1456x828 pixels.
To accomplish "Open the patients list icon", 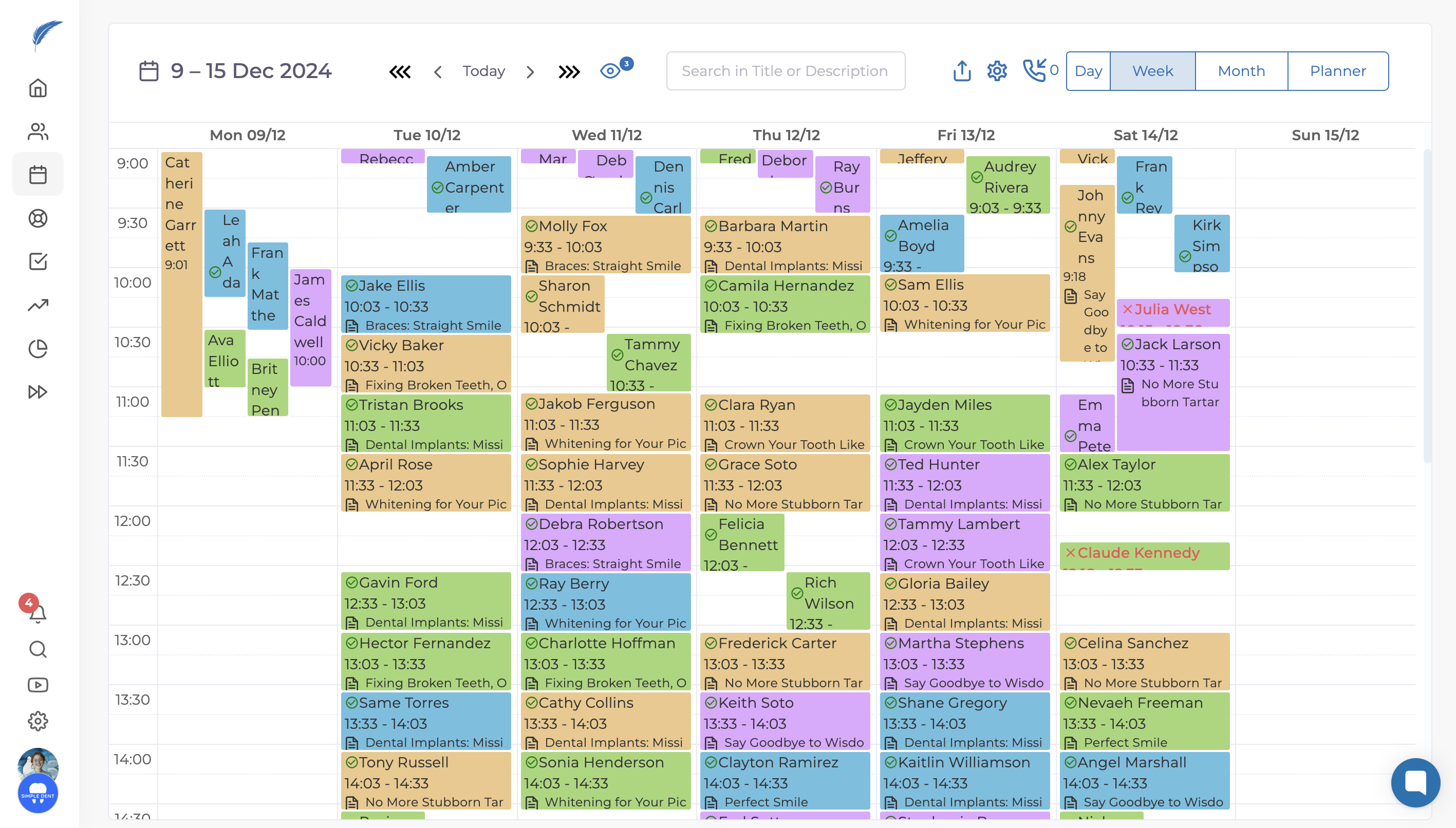I will click(x=38, y=131).
